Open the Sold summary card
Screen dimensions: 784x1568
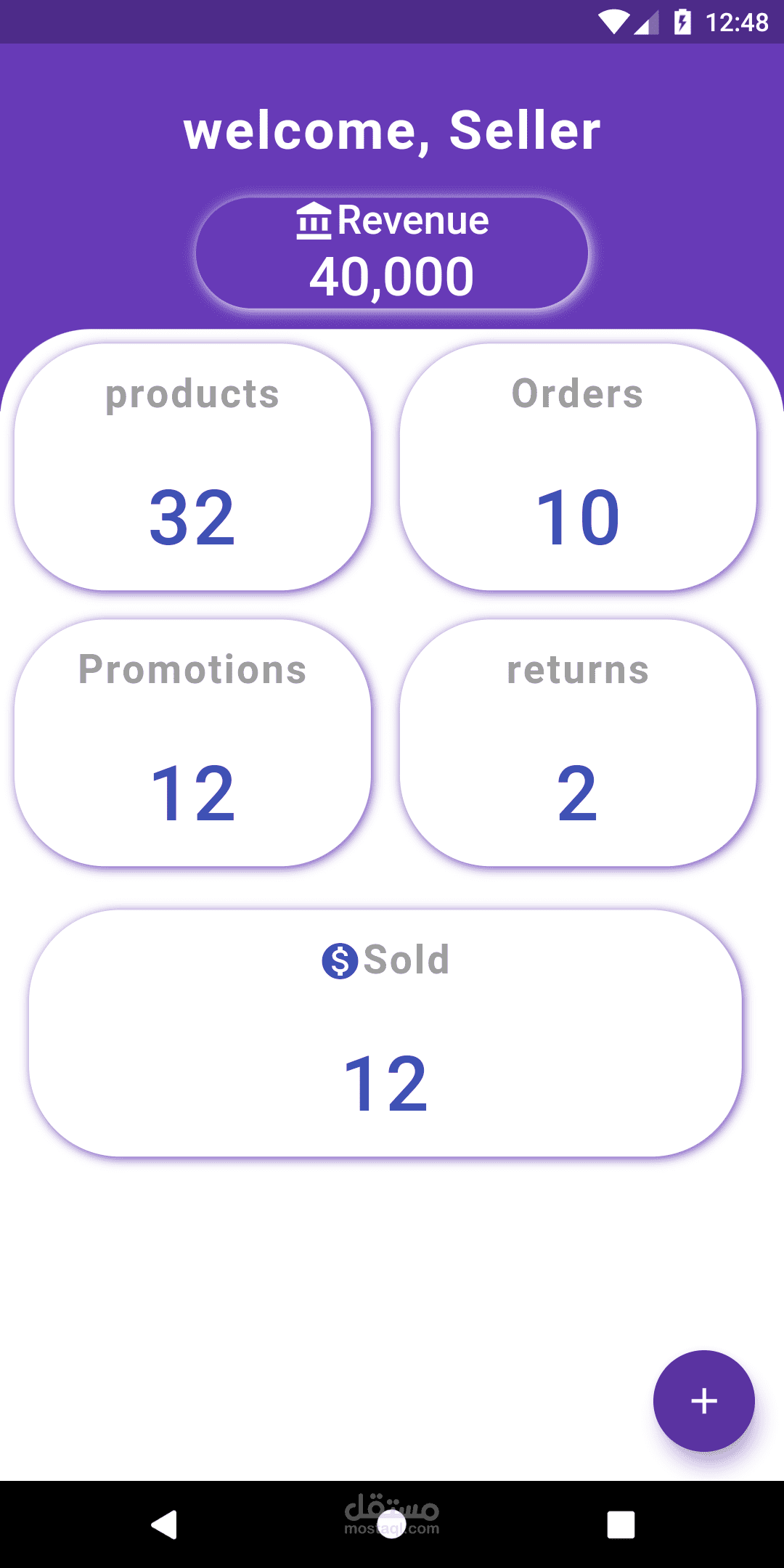(385, 1033)
